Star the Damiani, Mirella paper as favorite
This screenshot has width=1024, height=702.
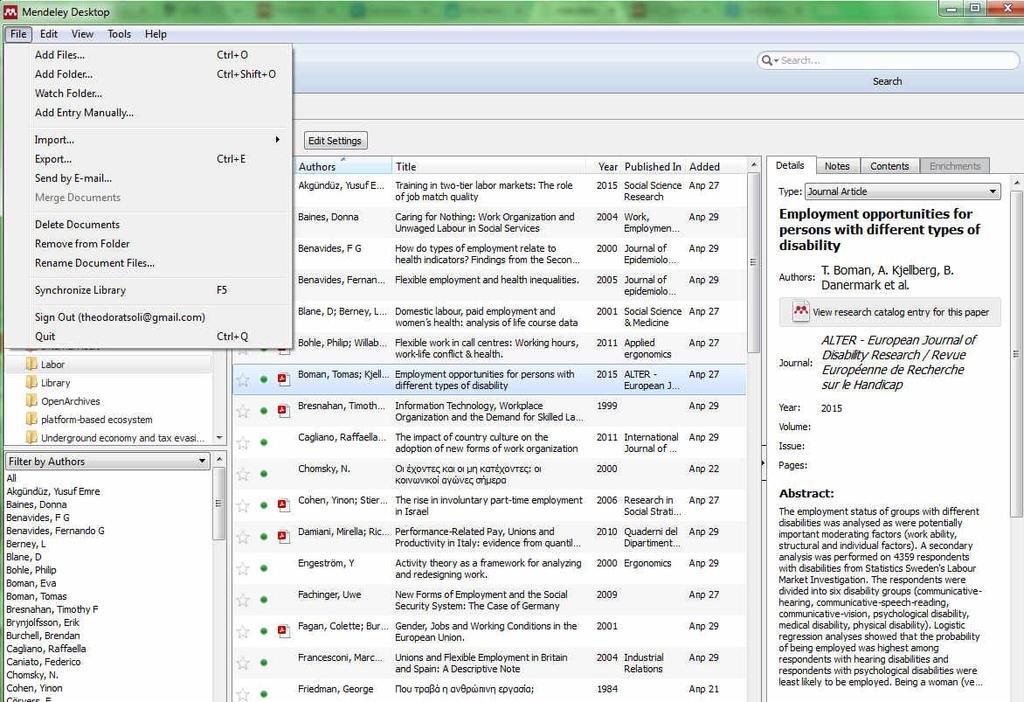tap(243, 537)
